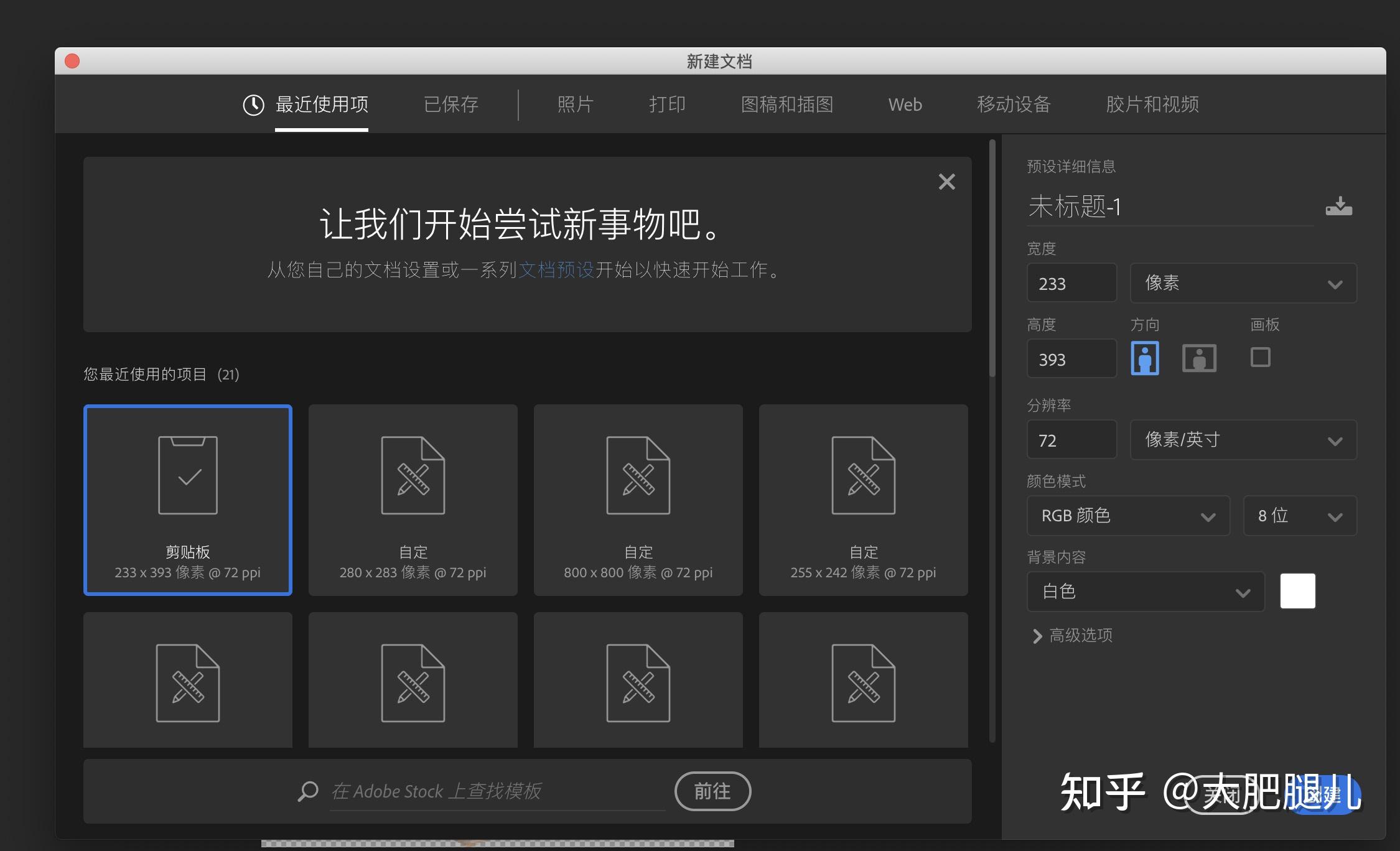Select the 自定 255 x 242 preset
Viewport: 1400px width, 851px height.
[x=864, y=500]
